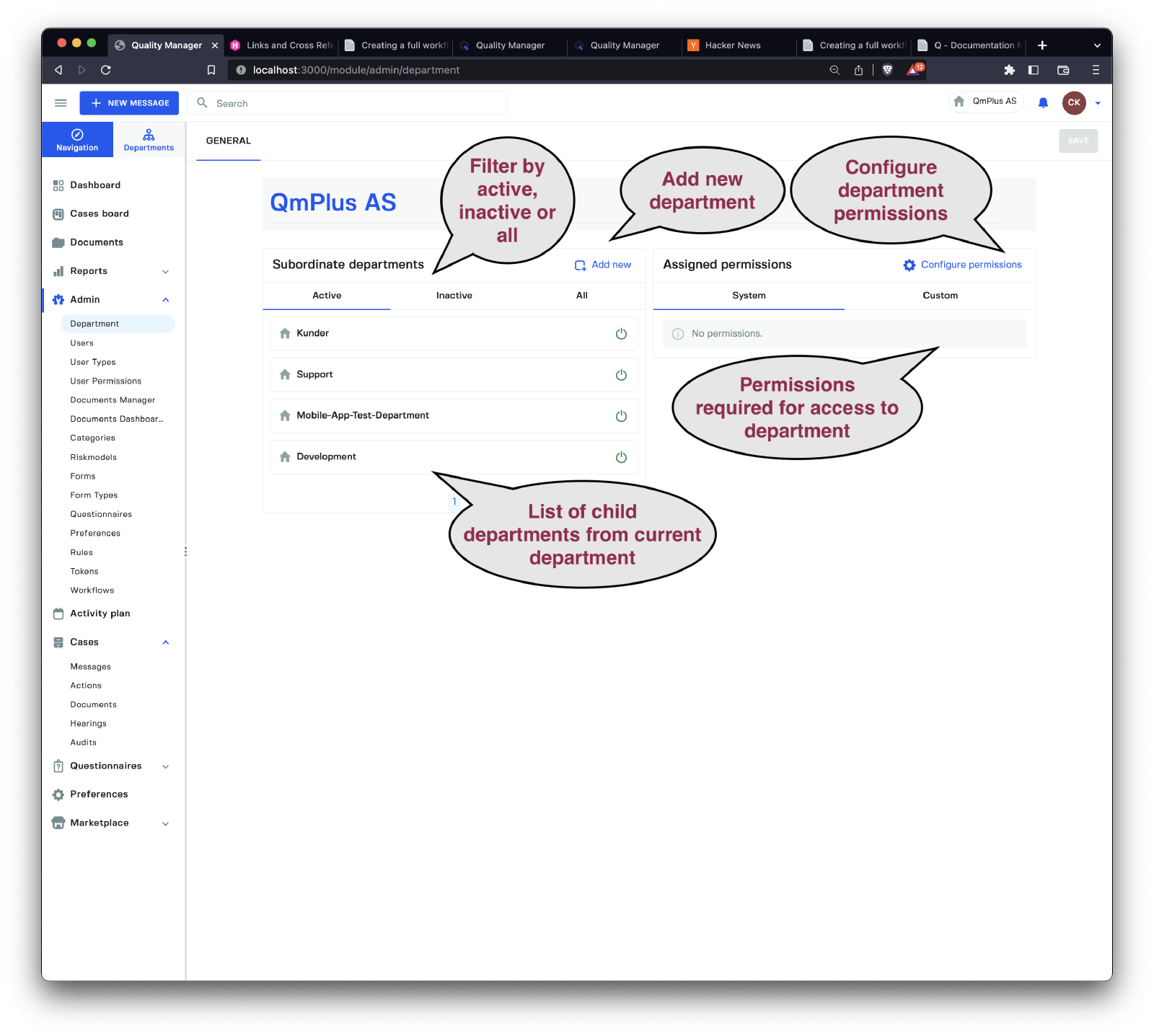Click the Search input field

click(353, 103)
